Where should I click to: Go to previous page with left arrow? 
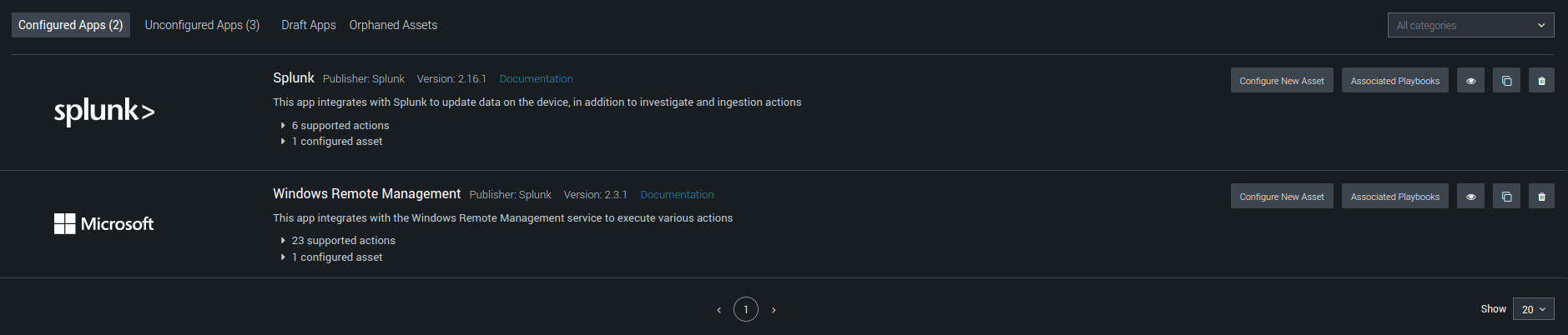(x=718, y=310)
